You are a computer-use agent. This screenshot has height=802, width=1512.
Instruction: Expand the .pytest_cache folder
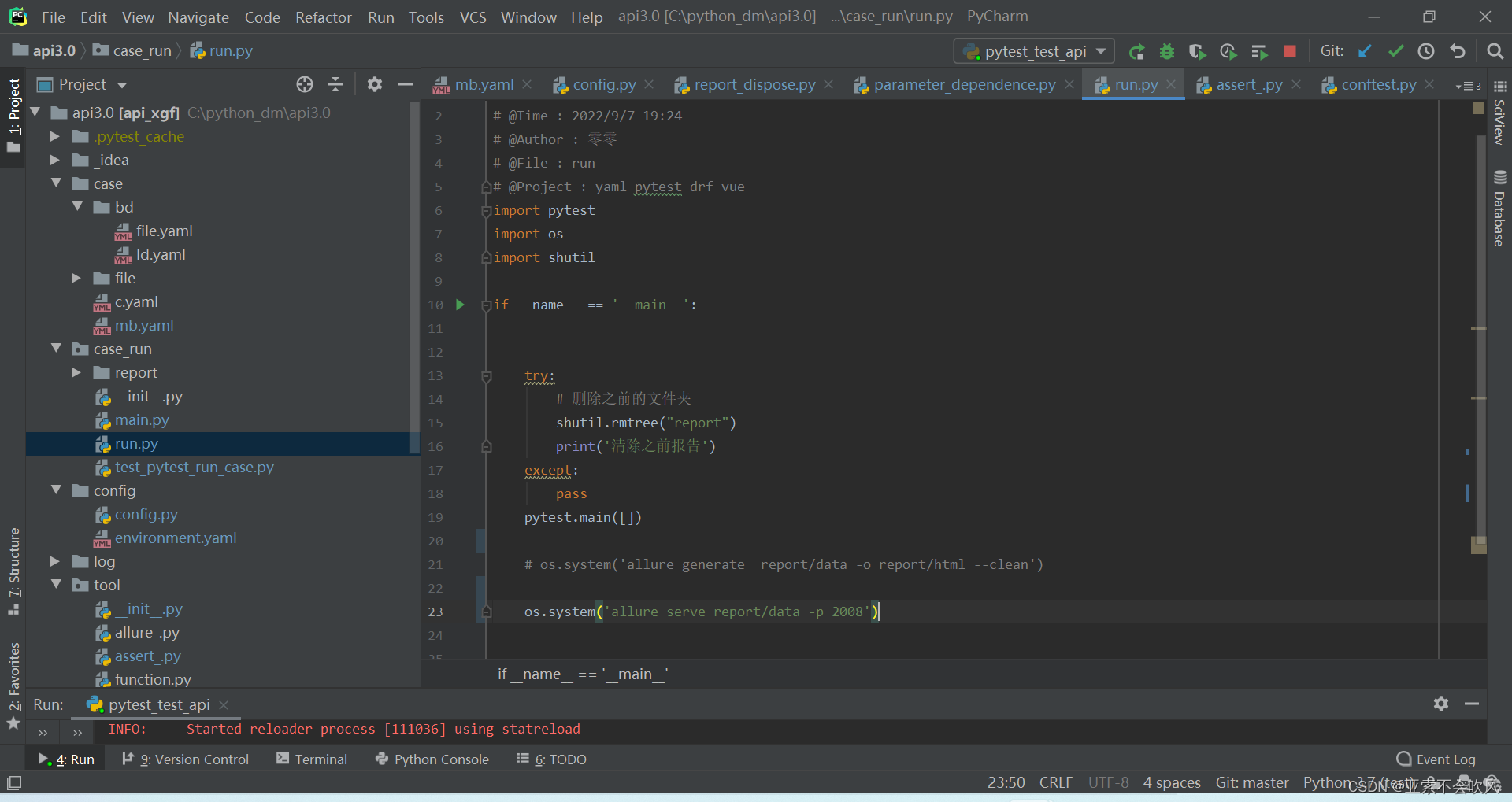55,136
